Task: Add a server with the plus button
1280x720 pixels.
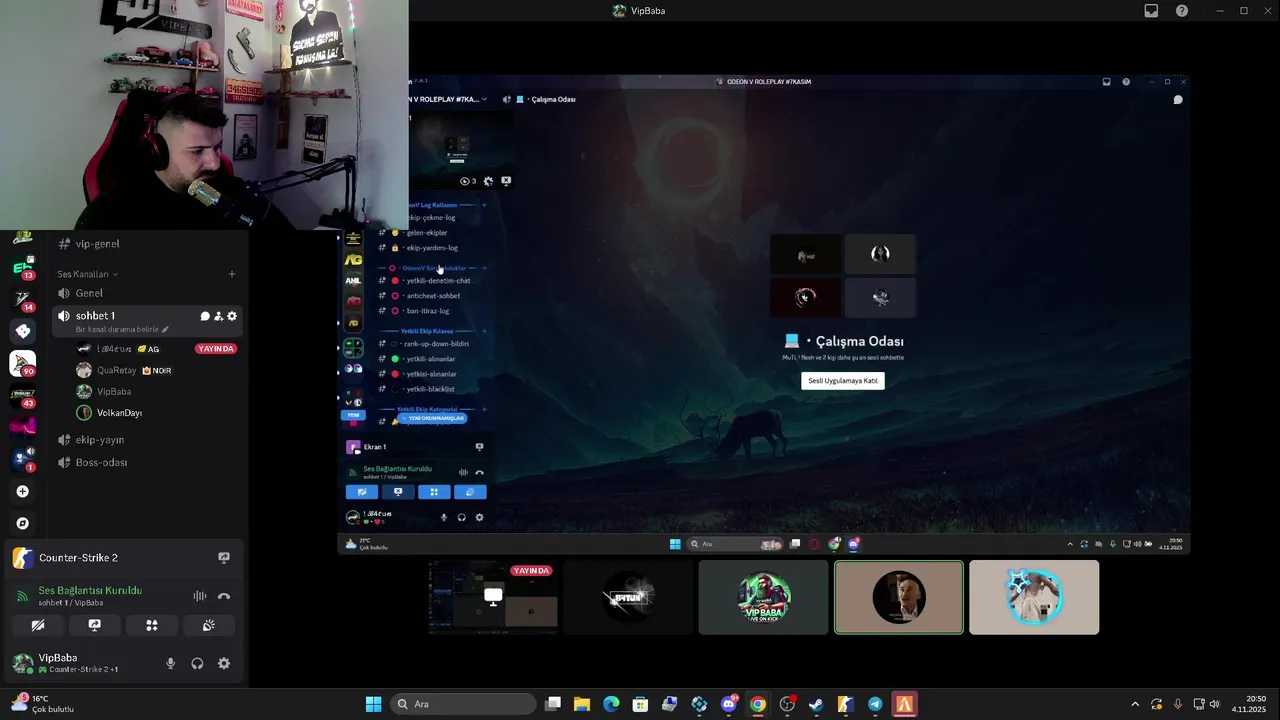Action: point(23,491)
